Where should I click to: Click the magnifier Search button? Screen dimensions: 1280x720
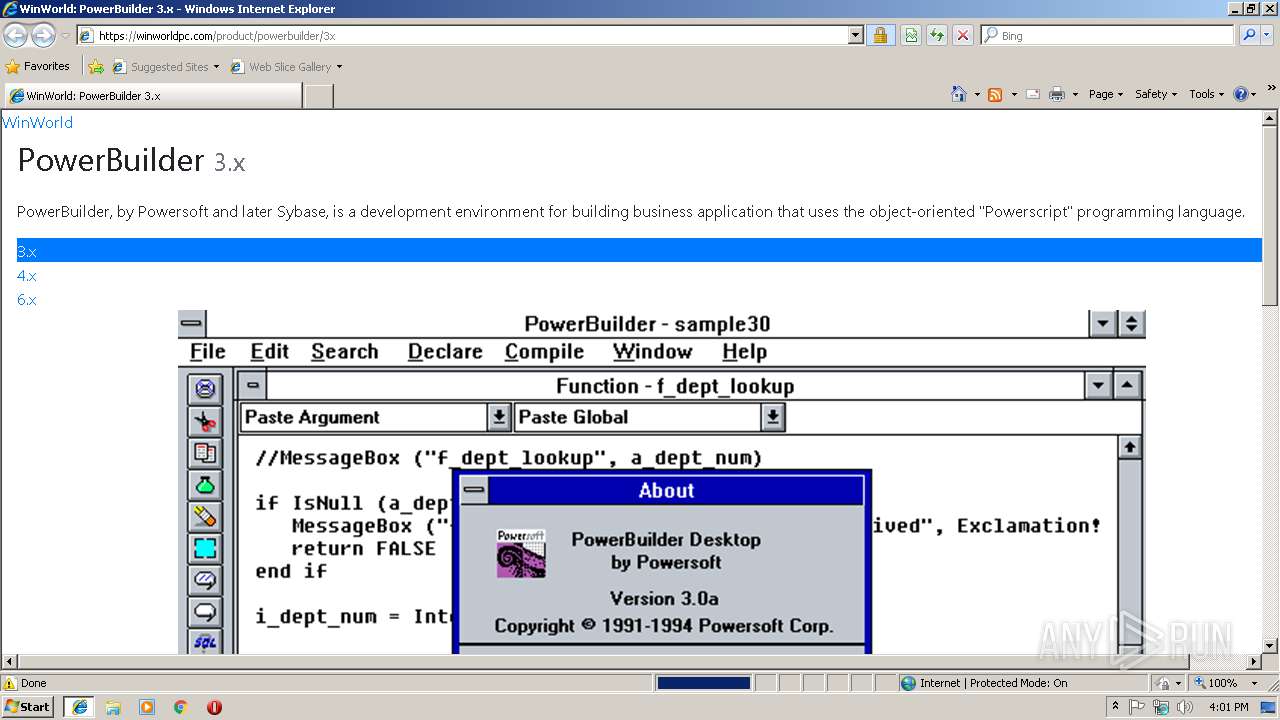[1248, 35]
